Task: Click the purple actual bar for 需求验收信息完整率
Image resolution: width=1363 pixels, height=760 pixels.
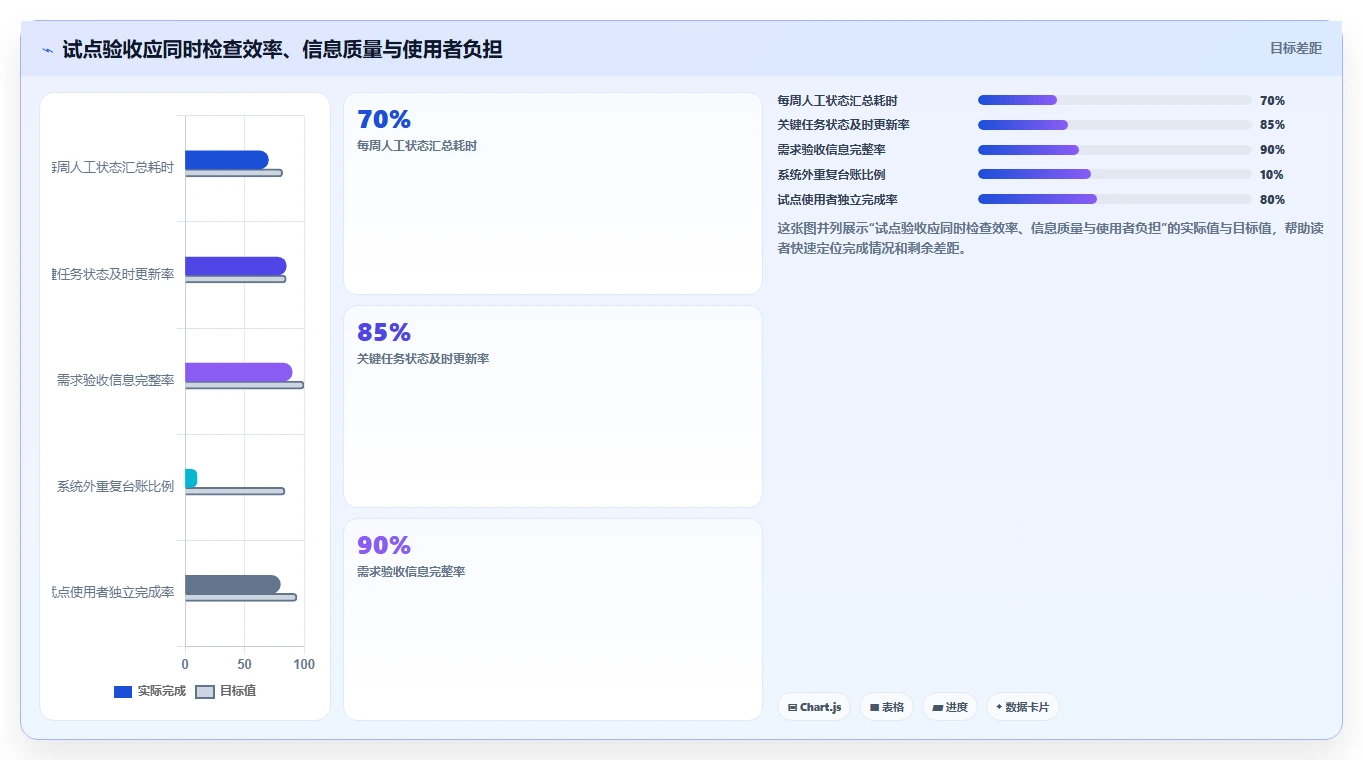Action: tap(238, 372)
